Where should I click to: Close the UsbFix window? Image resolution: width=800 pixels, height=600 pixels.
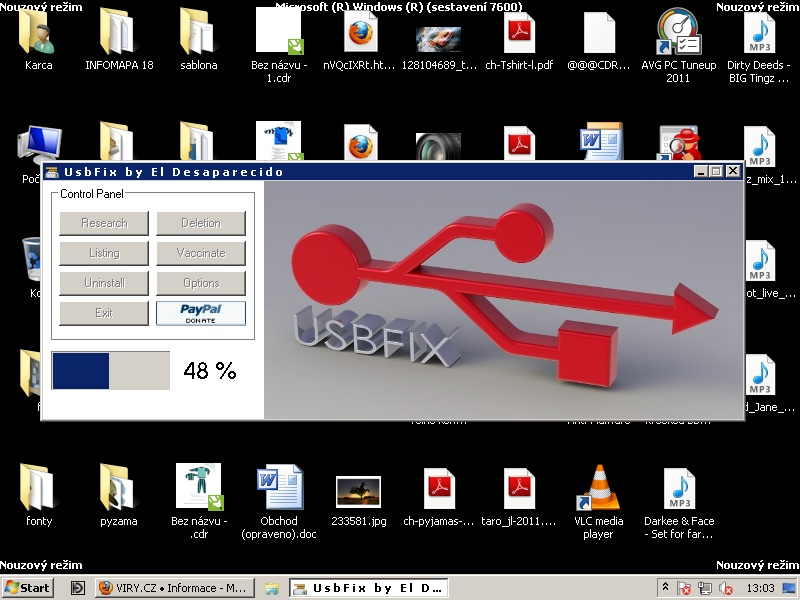733,171
